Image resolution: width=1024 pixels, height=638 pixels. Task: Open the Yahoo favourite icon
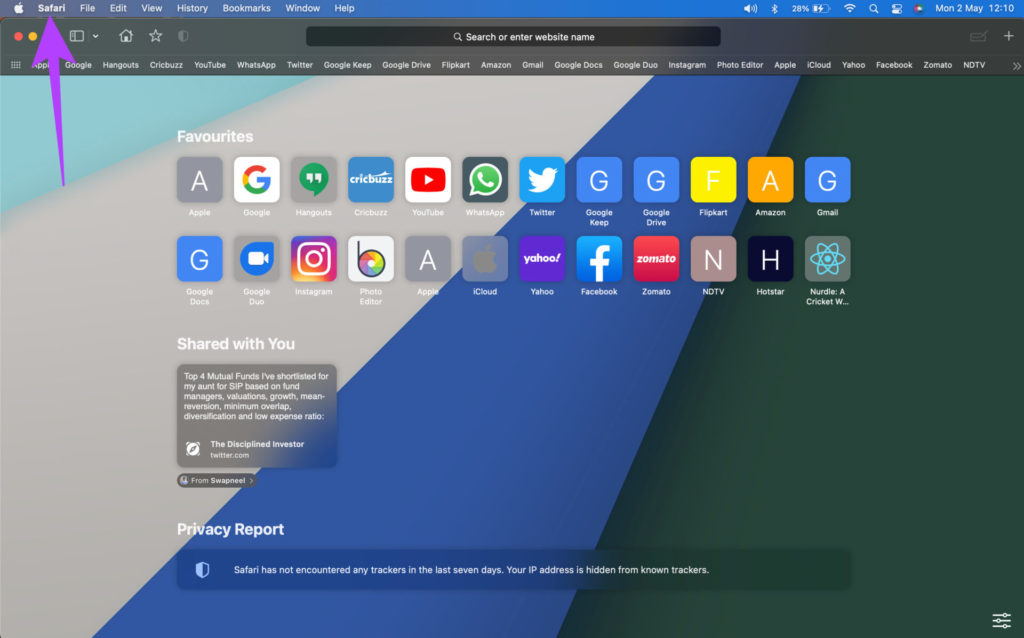tap(542, 259)
